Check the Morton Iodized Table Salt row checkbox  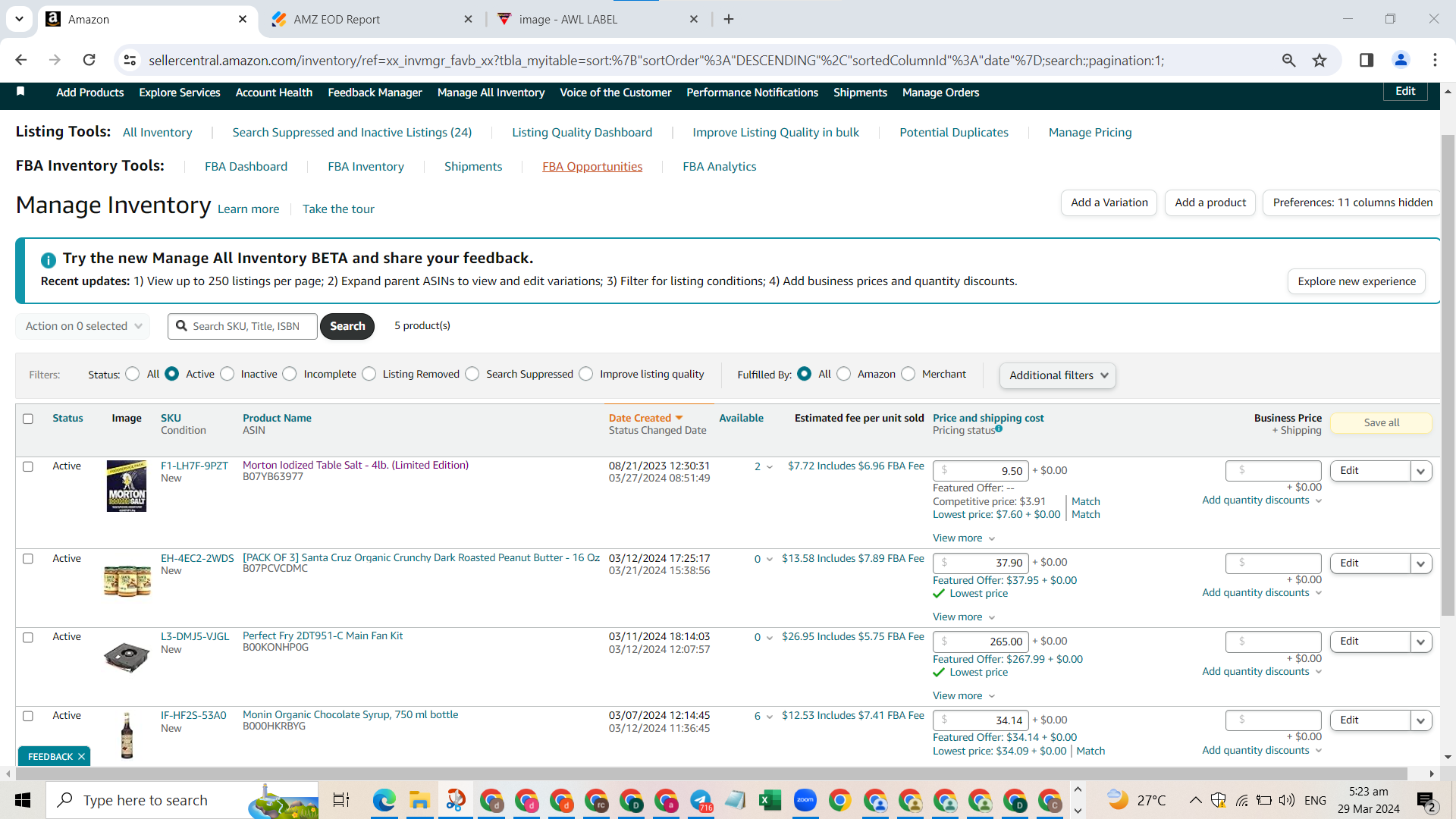(28, 466)
